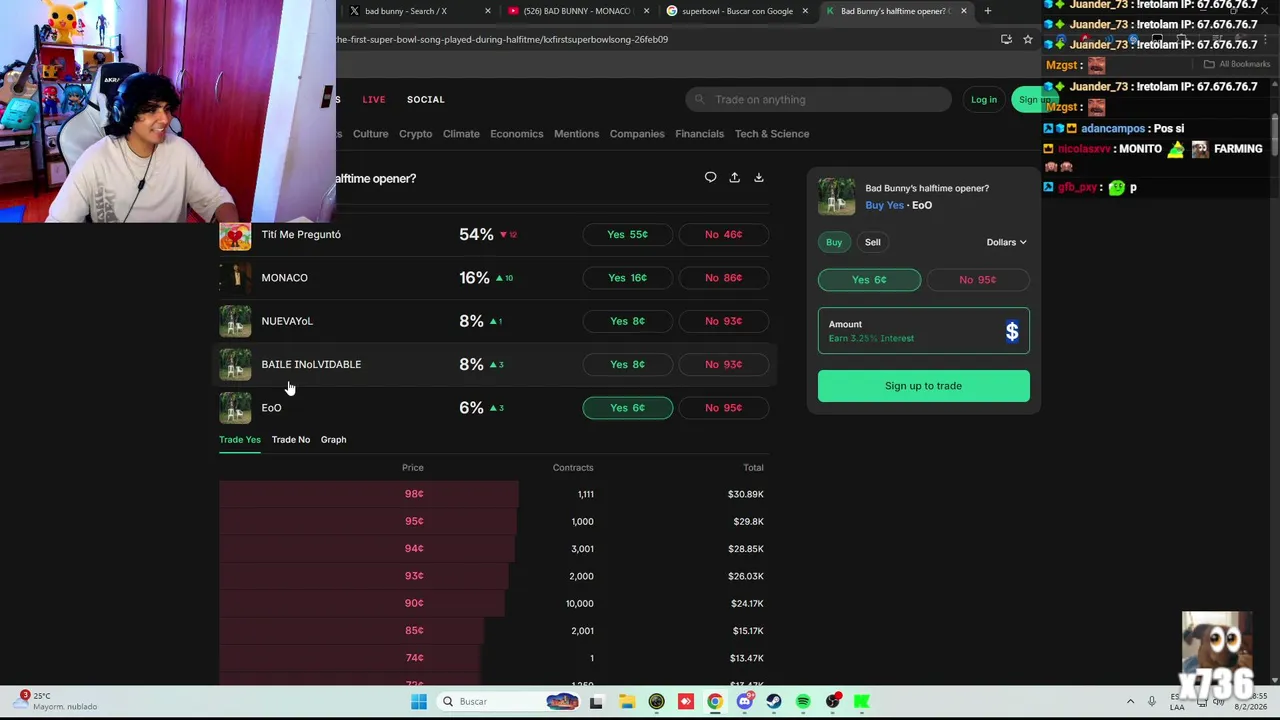
Task: Open a new browser tab with plus
Action: 987,11
